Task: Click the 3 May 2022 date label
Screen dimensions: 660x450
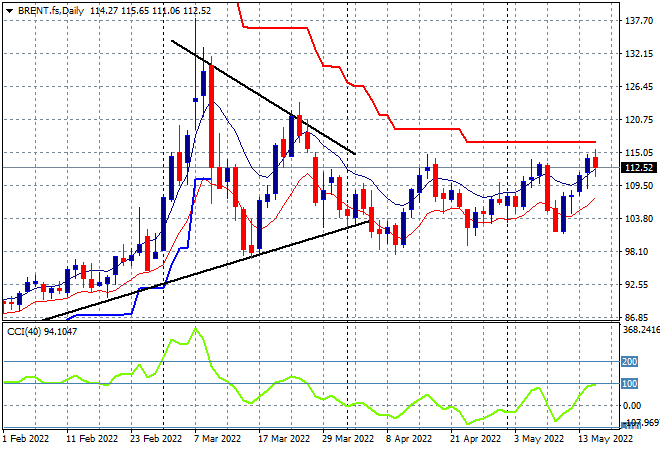Action: point(539,439)
